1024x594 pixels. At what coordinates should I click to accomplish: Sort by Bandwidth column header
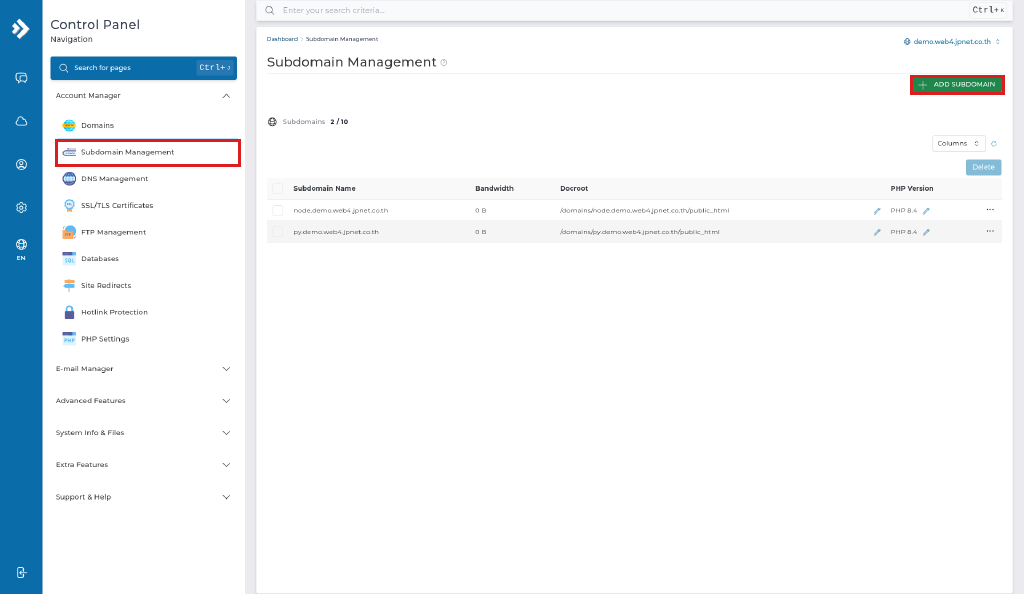494,189
